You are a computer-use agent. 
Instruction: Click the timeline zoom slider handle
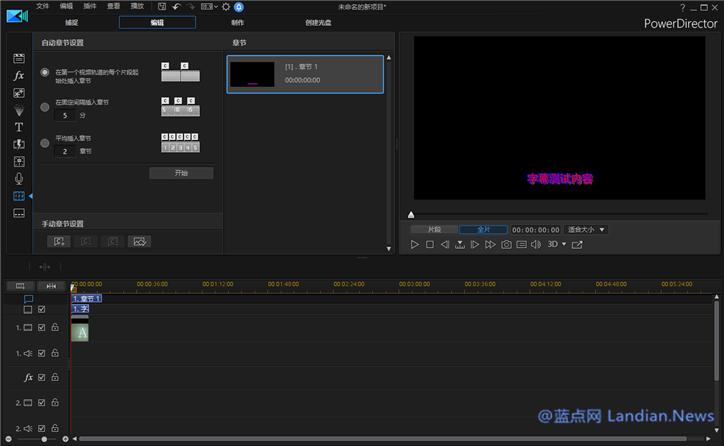43,439
